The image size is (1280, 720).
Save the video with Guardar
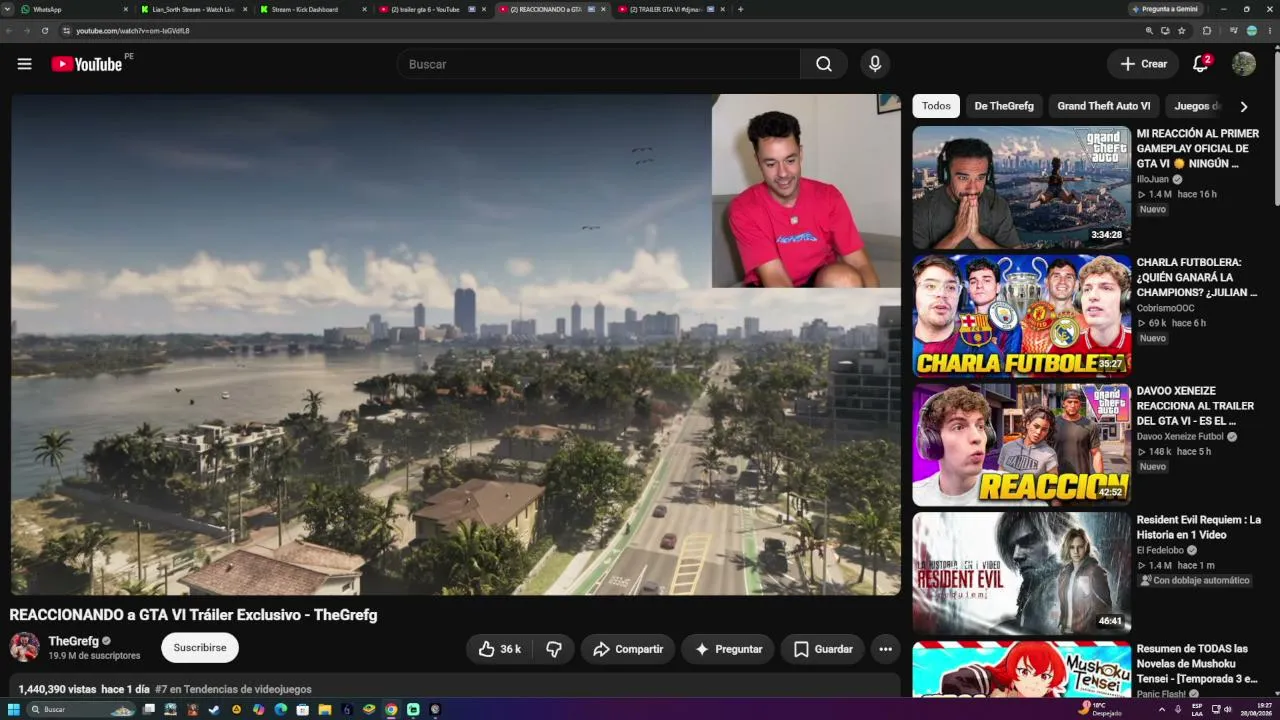click(x=823, y=649)
